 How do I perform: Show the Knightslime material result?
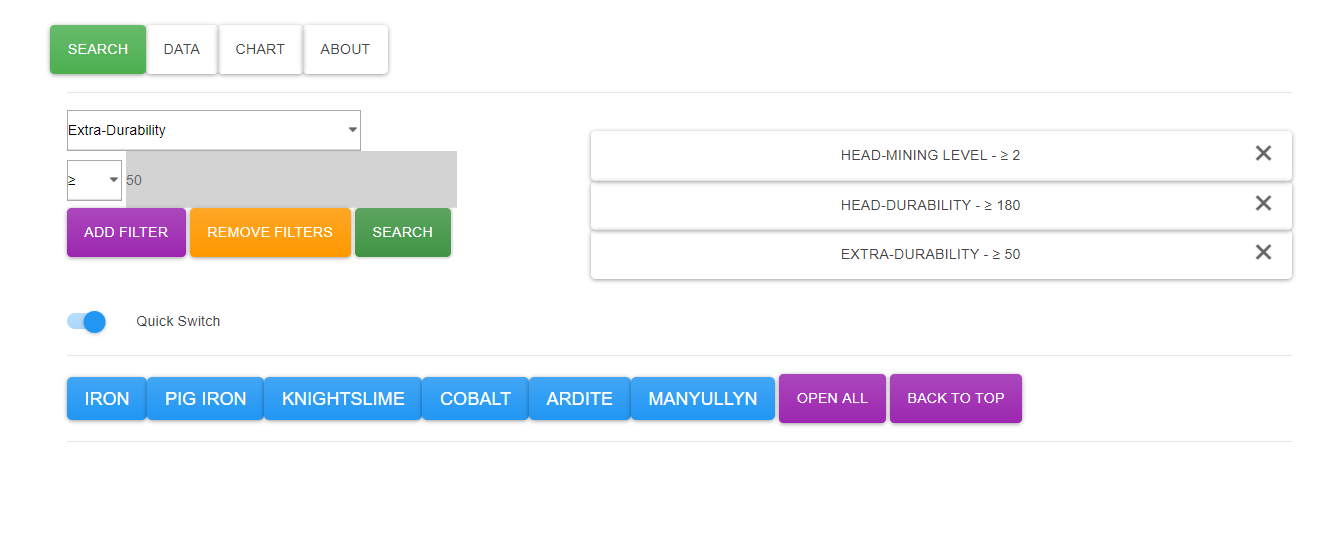343,399
